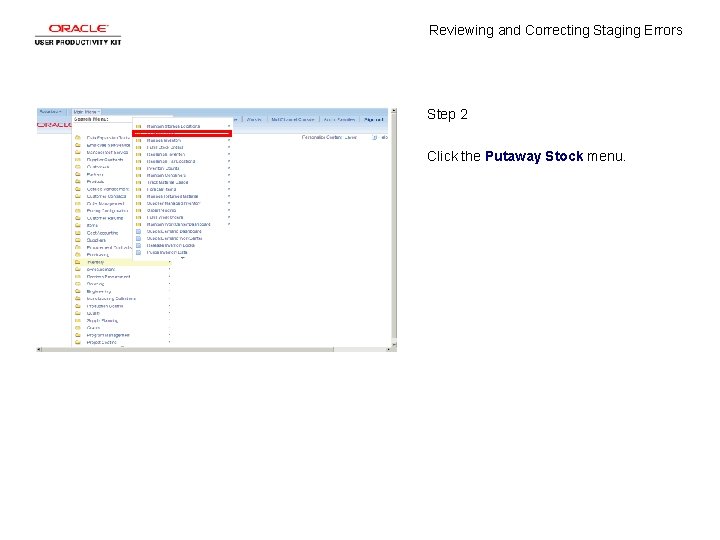Click the horizontal scrollbar right arrow
The width and height of the screenshot is (720, 540).
pos(388,349)
